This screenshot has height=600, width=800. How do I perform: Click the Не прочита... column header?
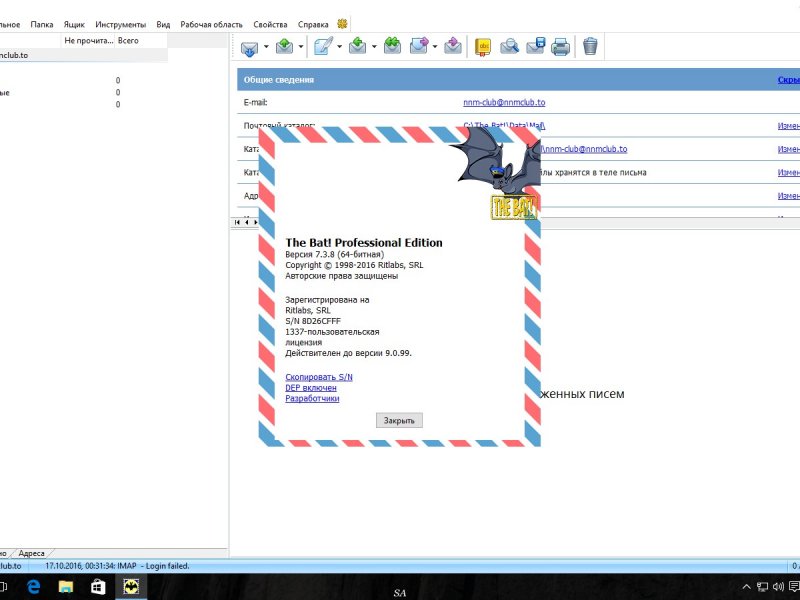(89, 41)
